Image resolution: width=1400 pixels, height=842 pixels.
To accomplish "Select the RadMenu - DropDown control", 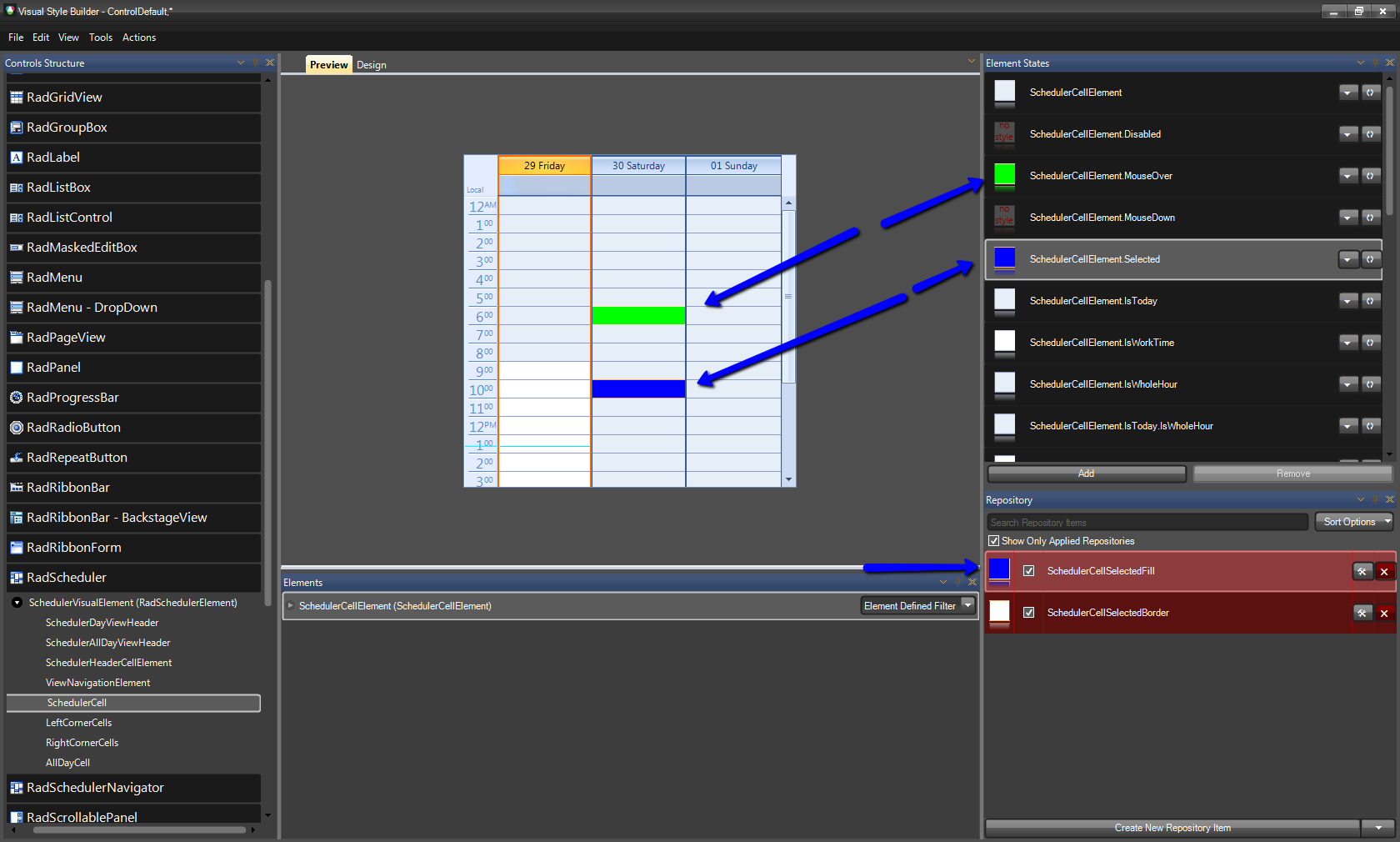I will coord(133,308).
